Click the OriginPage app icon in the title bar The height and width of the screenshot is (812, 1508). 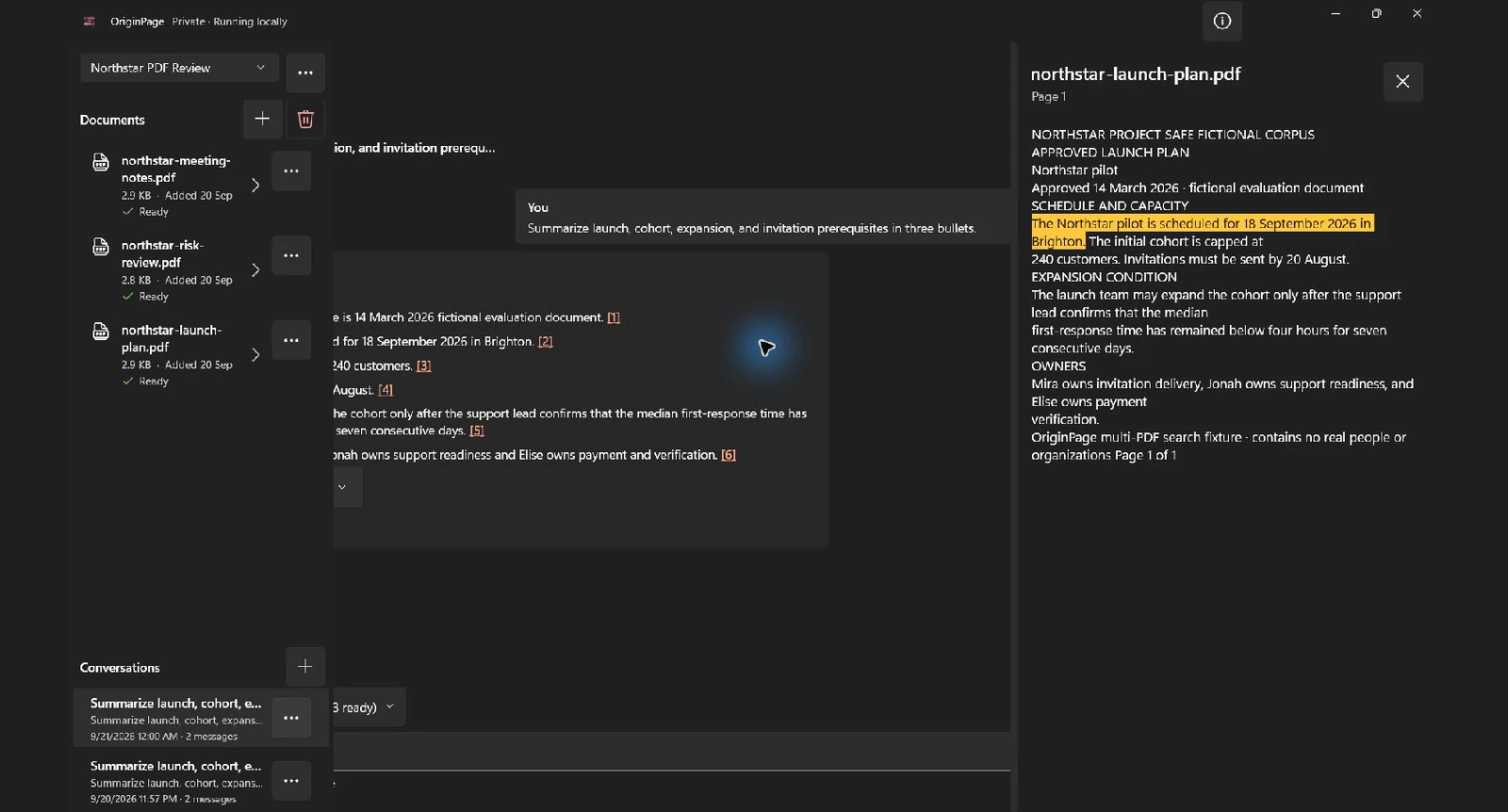[90, 21]
